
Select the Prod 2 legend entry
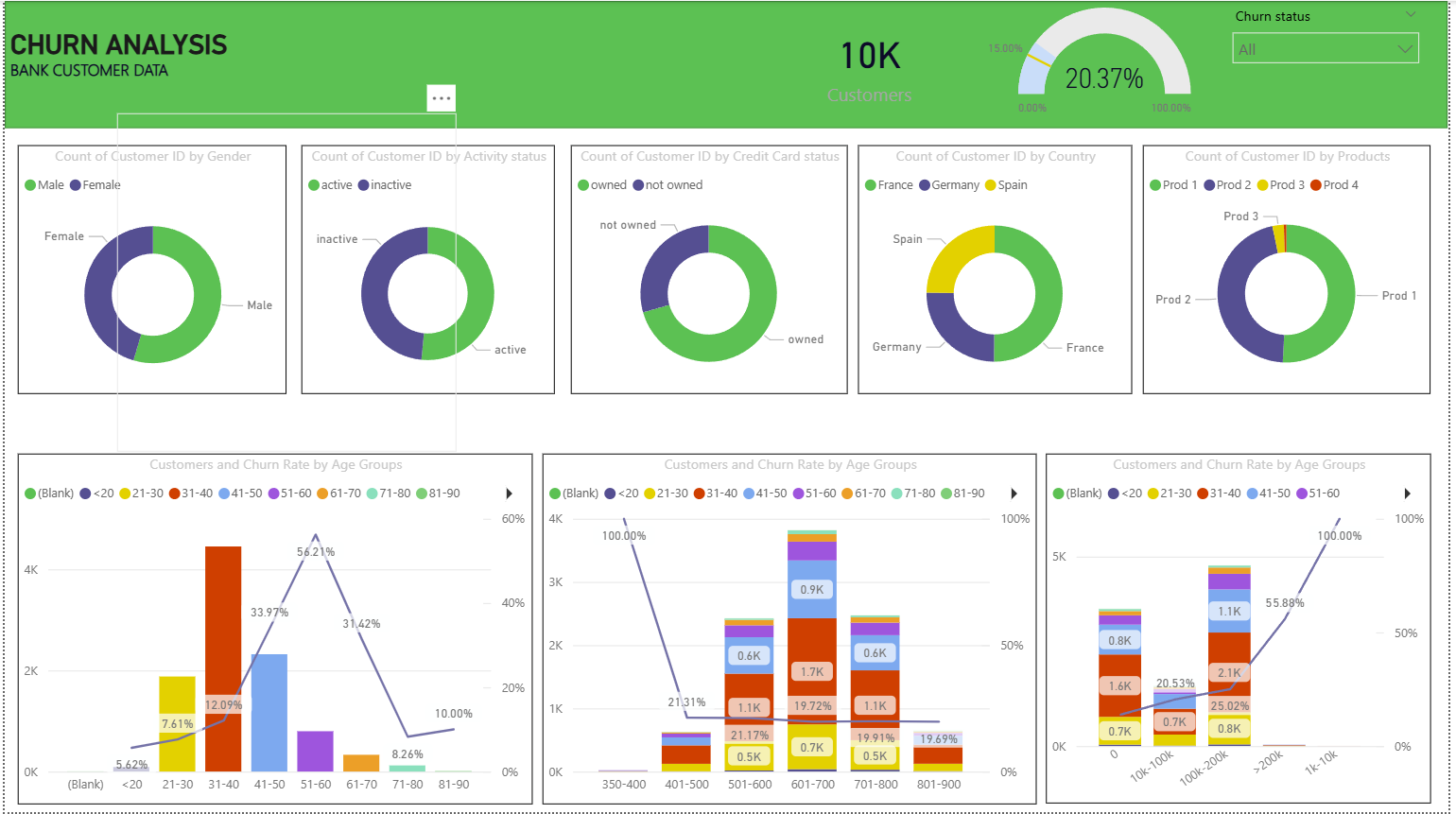point(1227,185)
